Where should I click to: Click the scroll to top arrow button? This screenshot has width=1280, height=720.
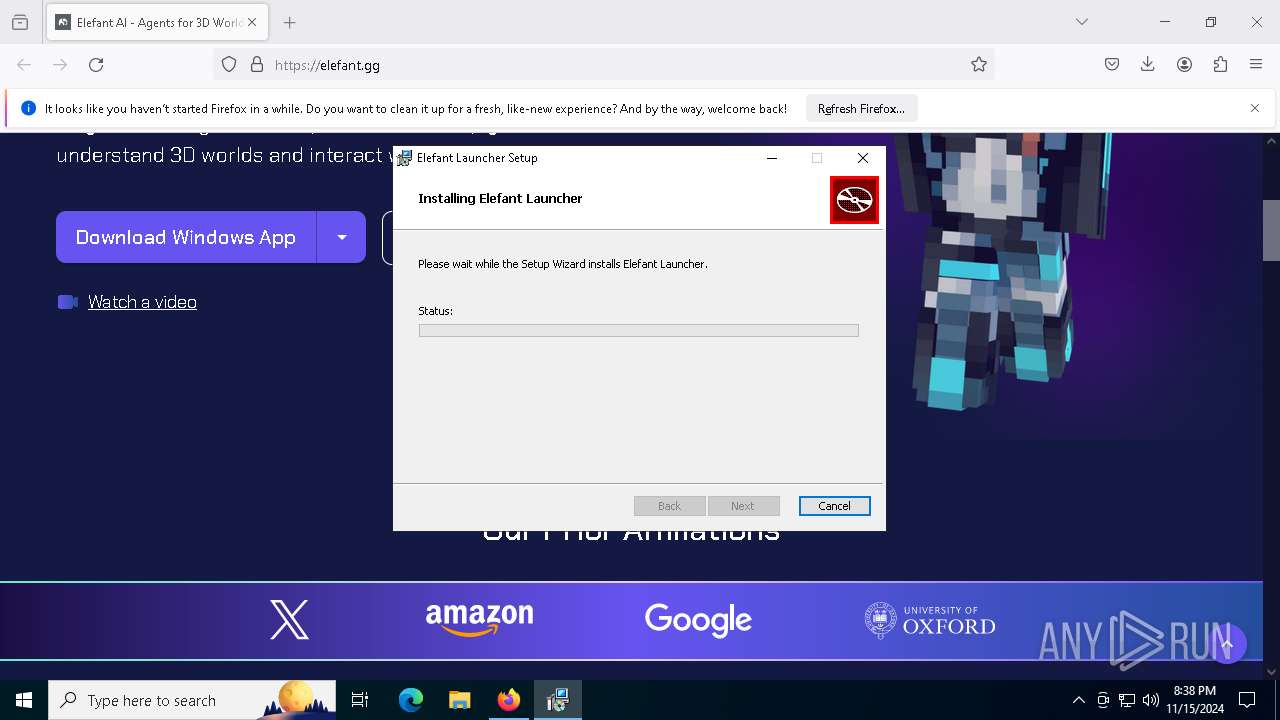pos(1228,644)
